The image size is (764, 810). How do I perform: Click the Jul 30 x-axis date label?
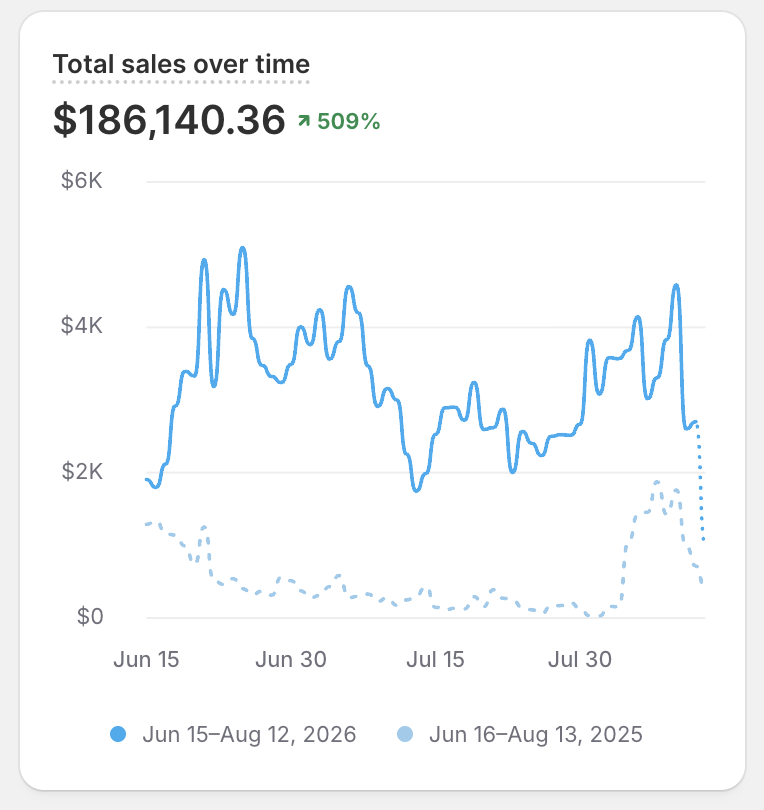tap(580, 660)
